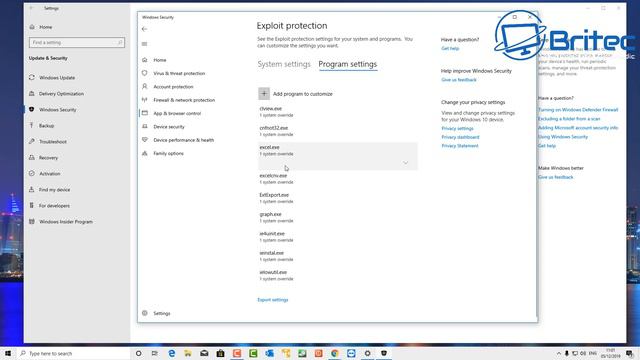Click Using Windows Security link in Settings

[x=563, y=137]
